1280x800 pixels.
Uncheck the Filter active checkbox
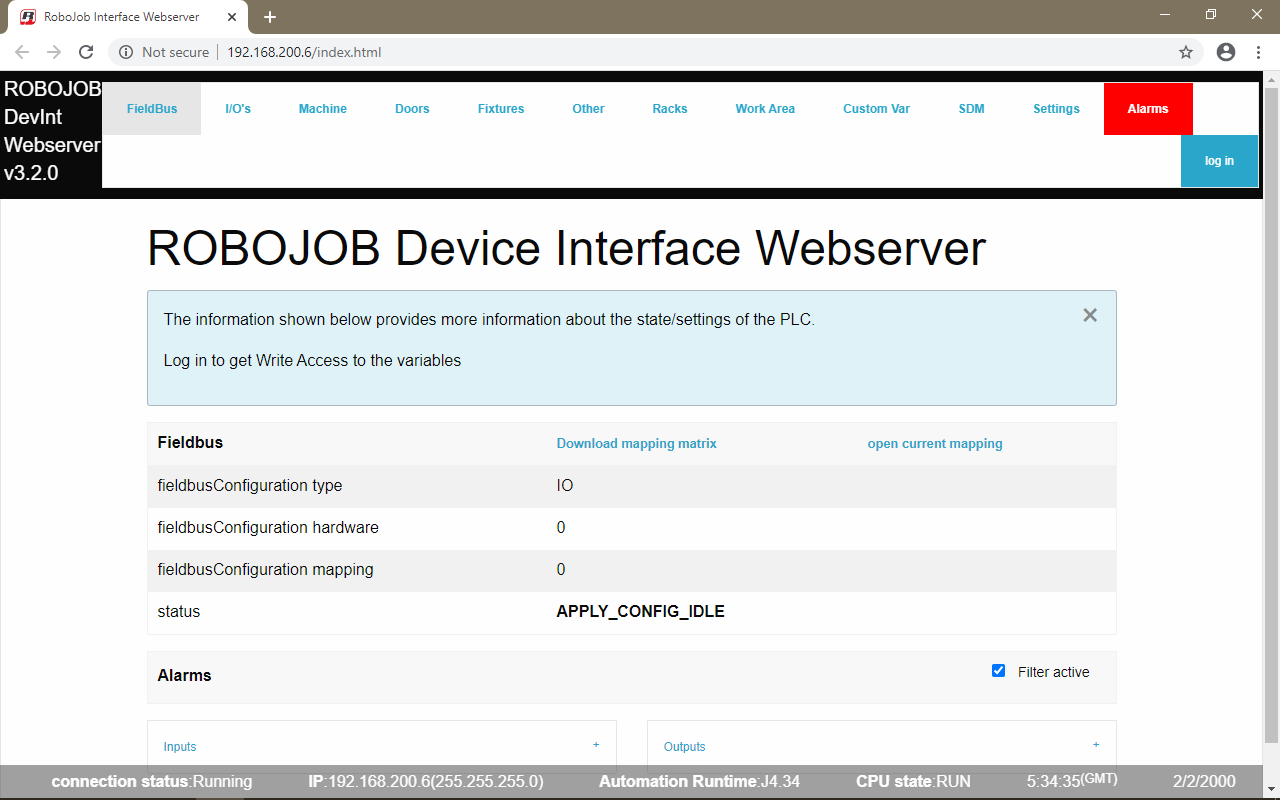point(998,671)
